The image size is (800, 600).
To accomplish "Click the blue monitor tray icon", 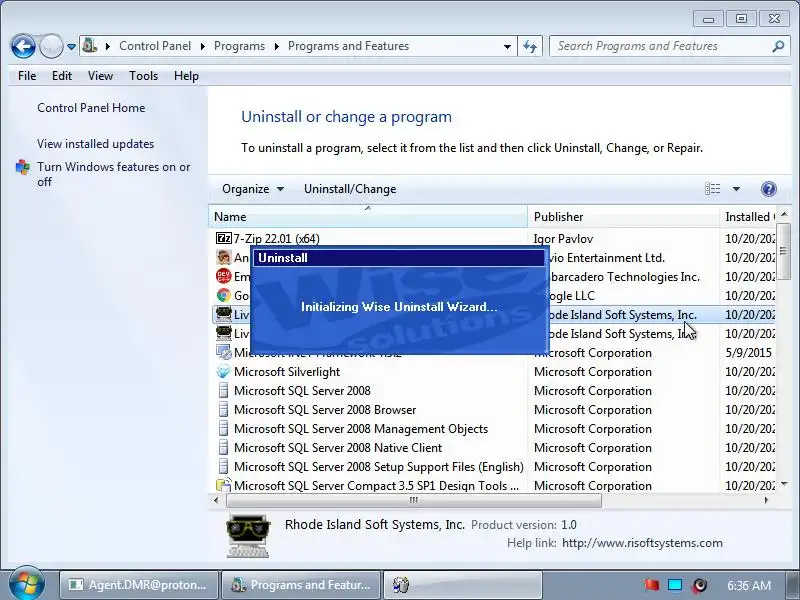I will (675, 585).
